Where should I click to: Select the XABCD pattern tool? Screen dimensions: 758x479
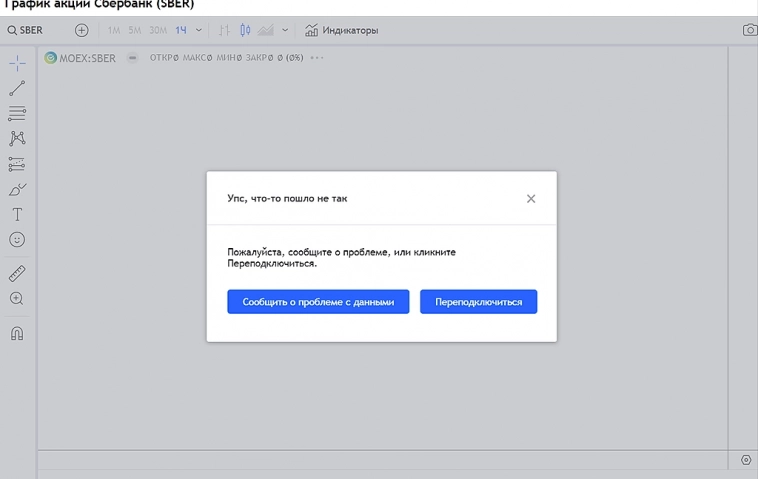(x=17, y=139)
